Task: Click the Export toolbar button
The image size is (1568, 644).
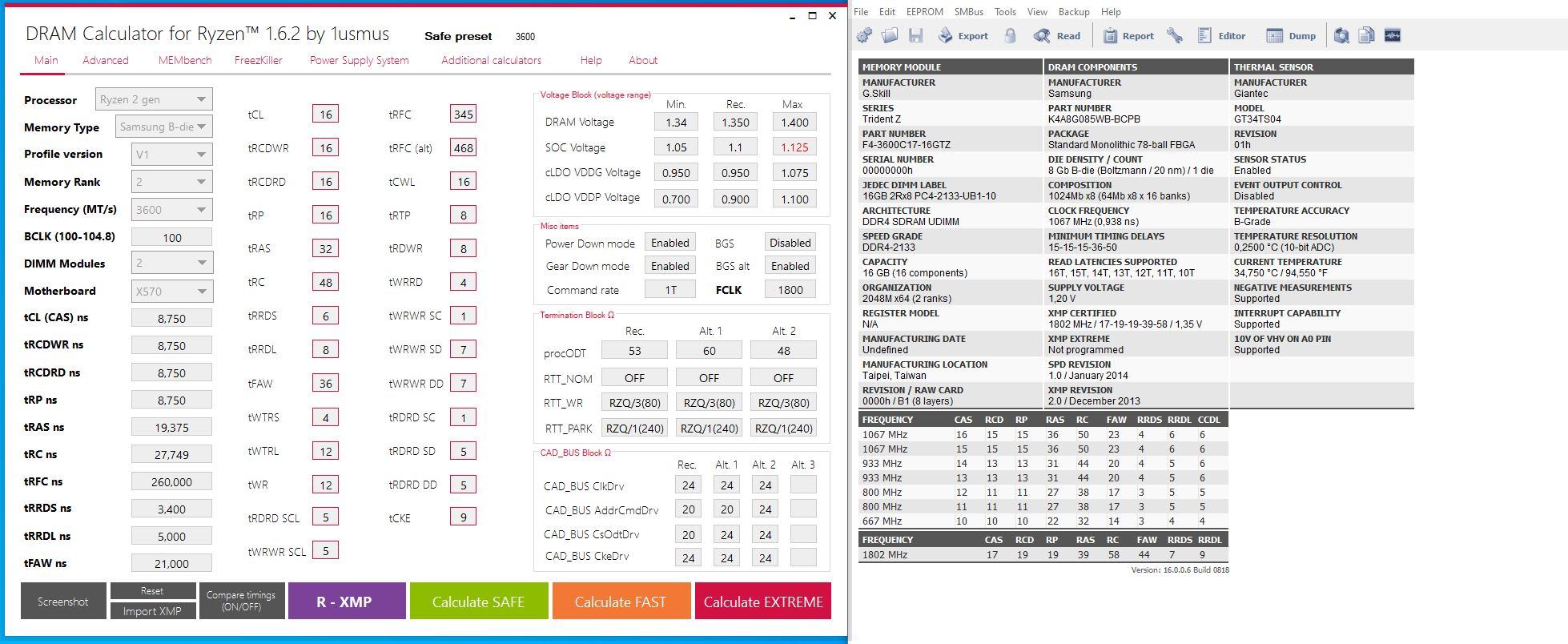Action: [963, 35]
